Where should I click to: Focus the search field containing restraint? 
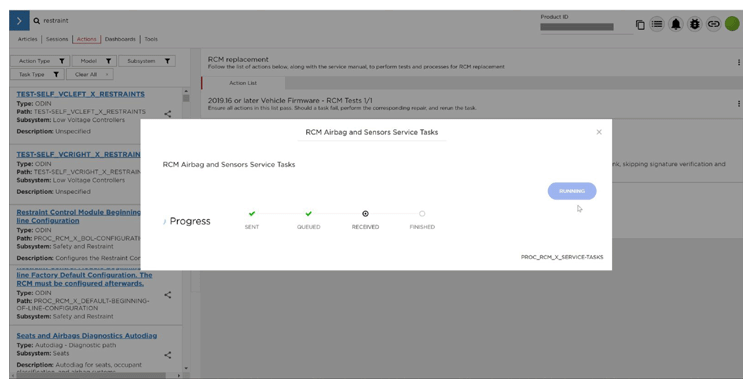[56, 21]
